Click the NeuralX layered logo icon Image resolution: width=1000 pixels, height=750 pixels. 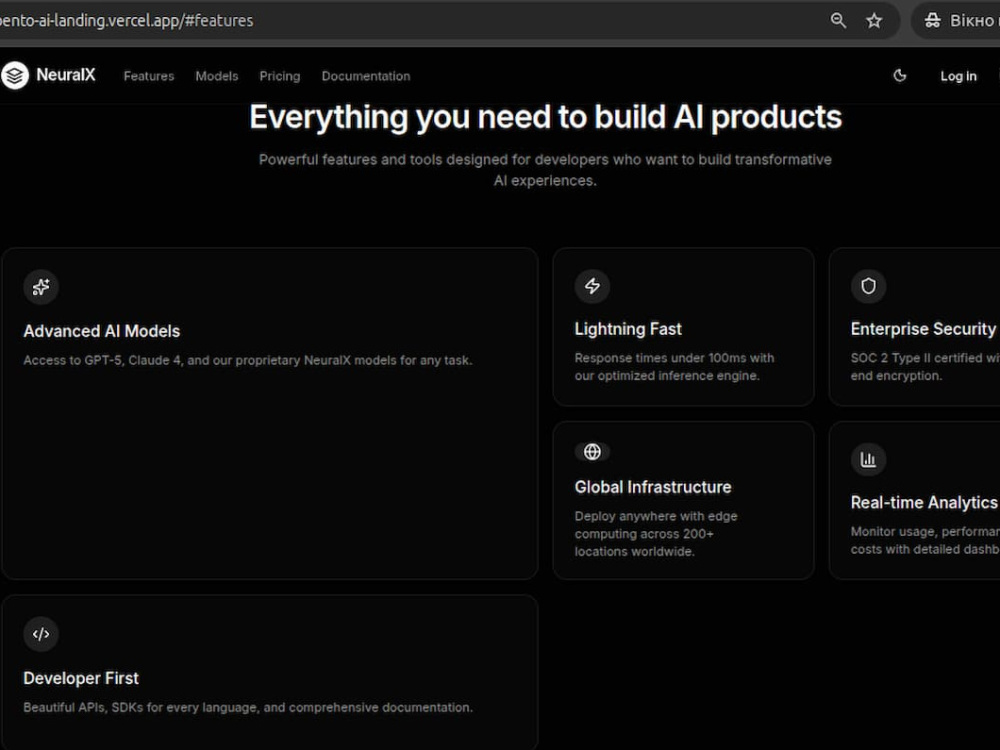coord(15,76)
